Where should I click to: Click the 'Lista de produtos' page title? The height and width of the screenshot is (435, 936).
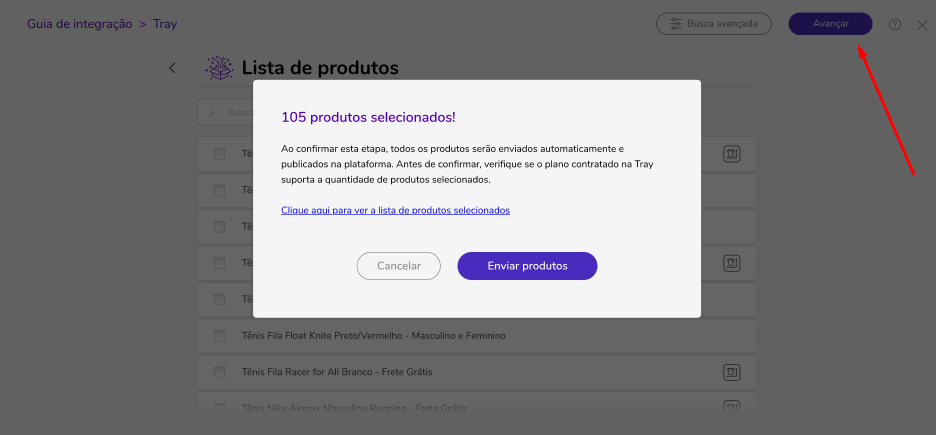click(x=320, y=68)
